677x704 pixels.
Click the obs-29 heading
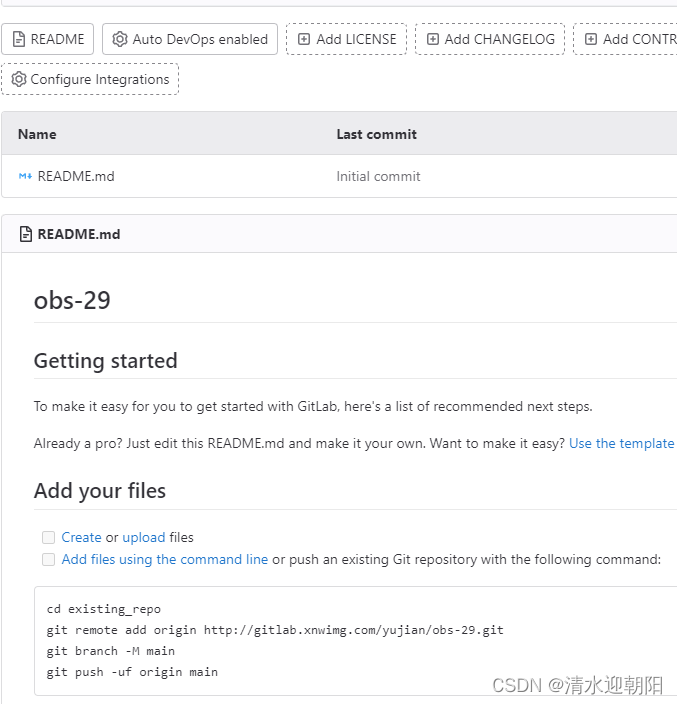pos(72,300)
